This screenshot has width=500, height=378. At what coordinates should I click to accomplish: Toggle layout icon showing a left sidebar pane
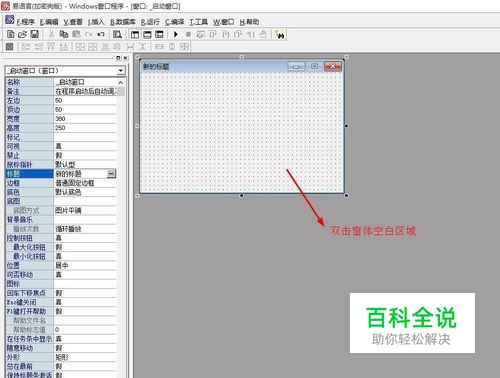(135, 34)
